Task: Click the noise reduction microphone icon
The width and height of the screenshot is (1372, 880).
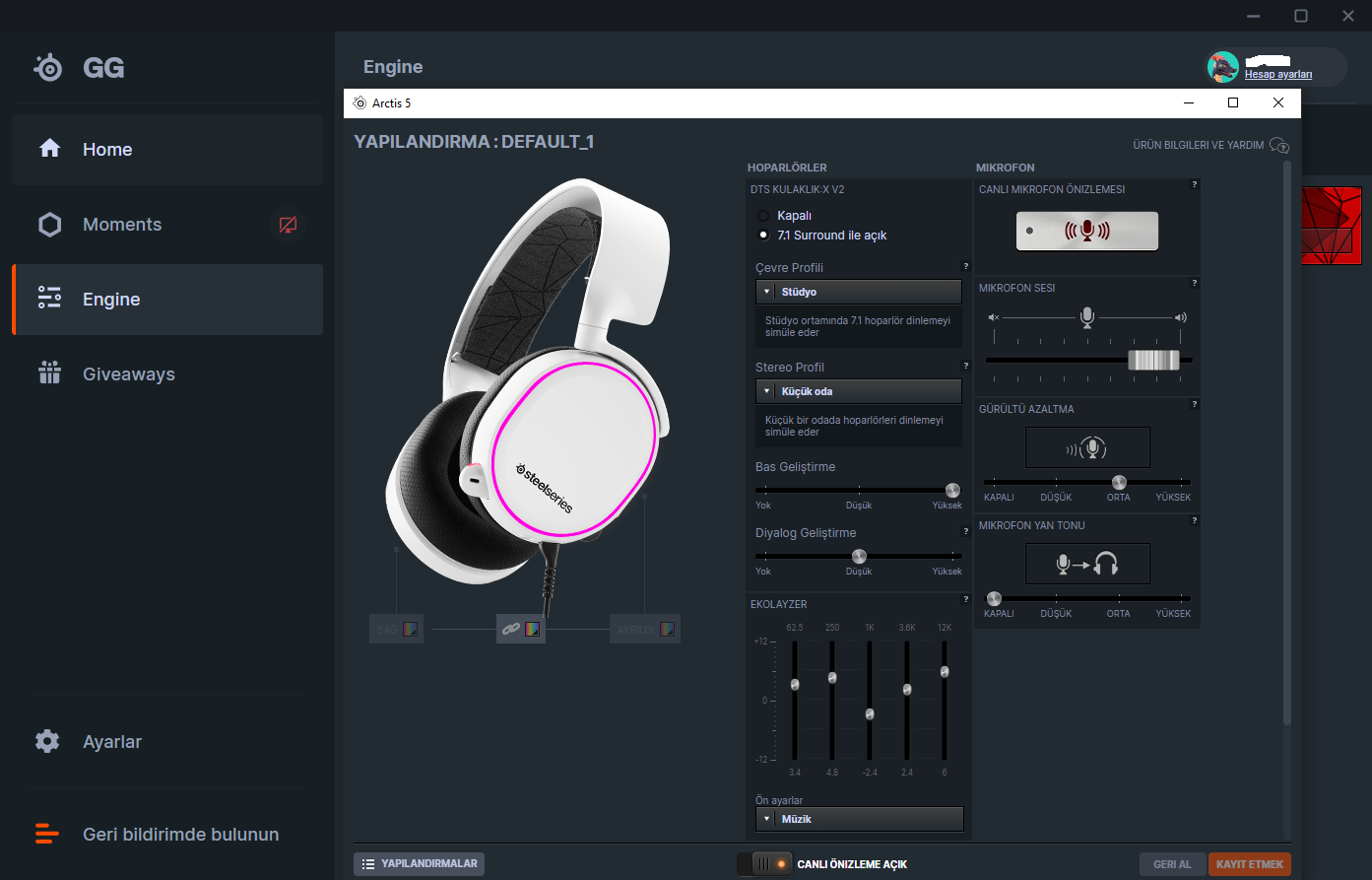Action: (1087, 447)
